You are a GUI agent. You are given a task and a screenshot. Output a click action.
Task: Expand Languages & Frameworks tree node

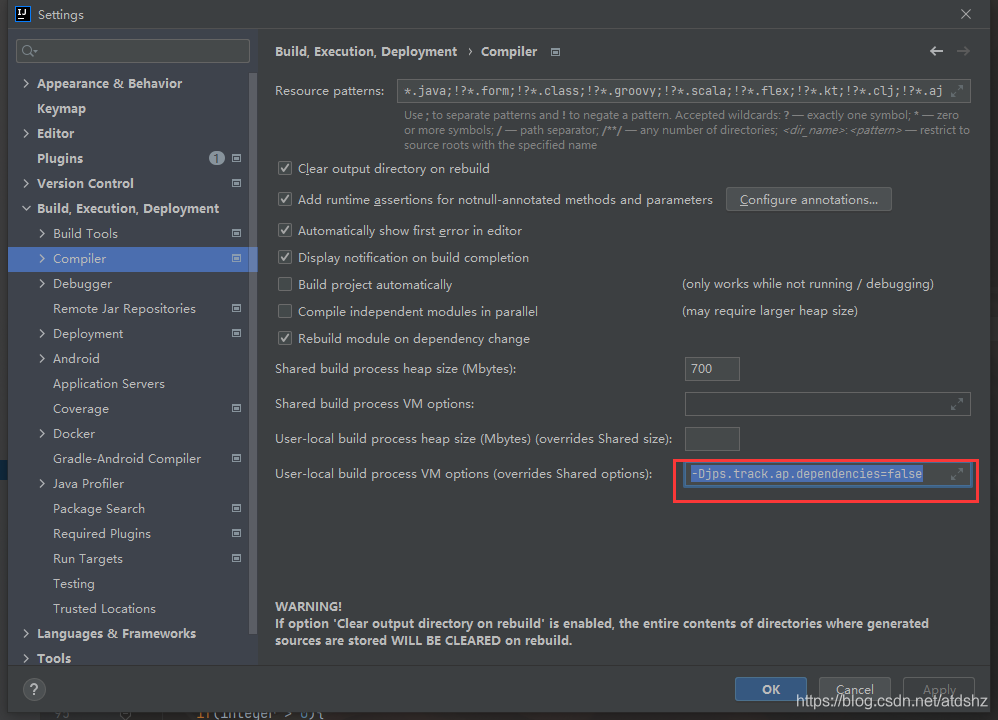[x=26, y=633]
